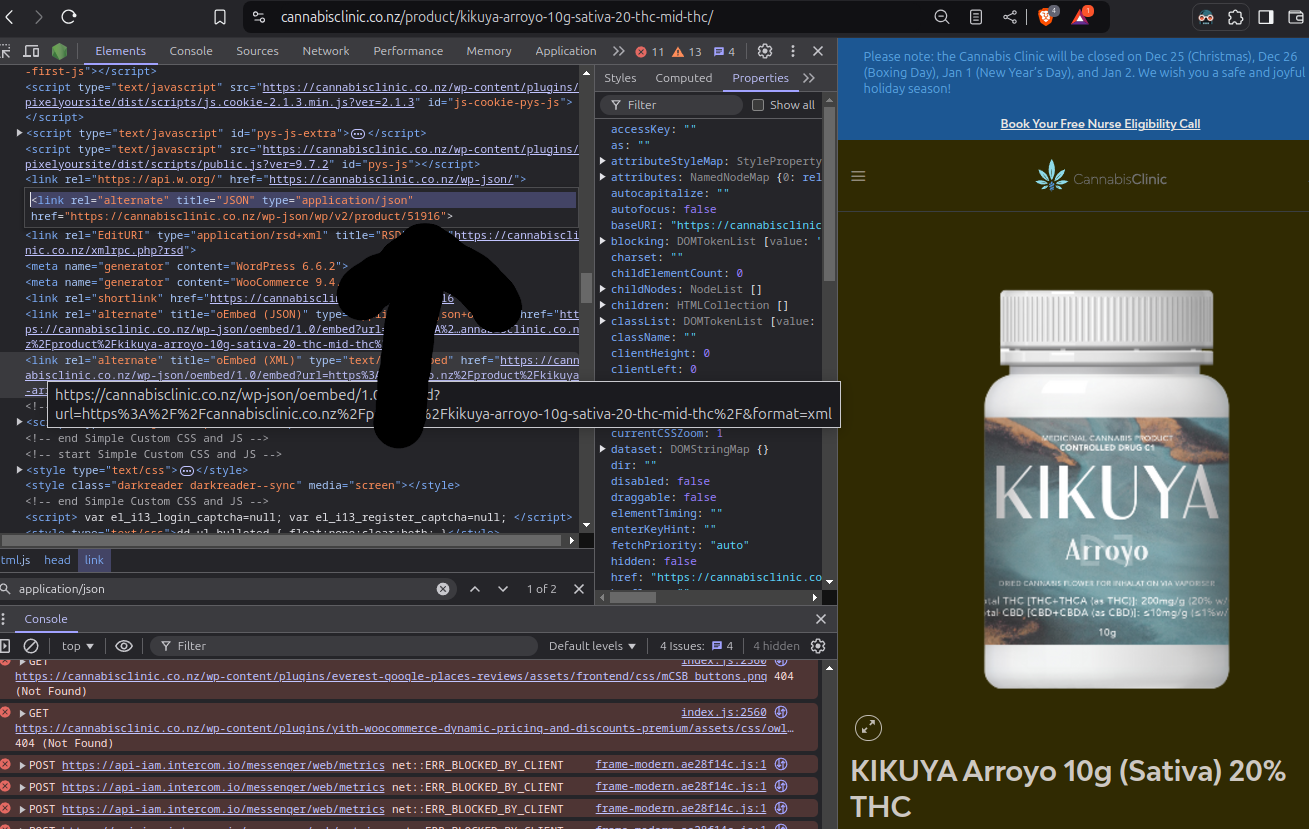Expand the attributes NamedNodeMap property

tap(602, 177)
